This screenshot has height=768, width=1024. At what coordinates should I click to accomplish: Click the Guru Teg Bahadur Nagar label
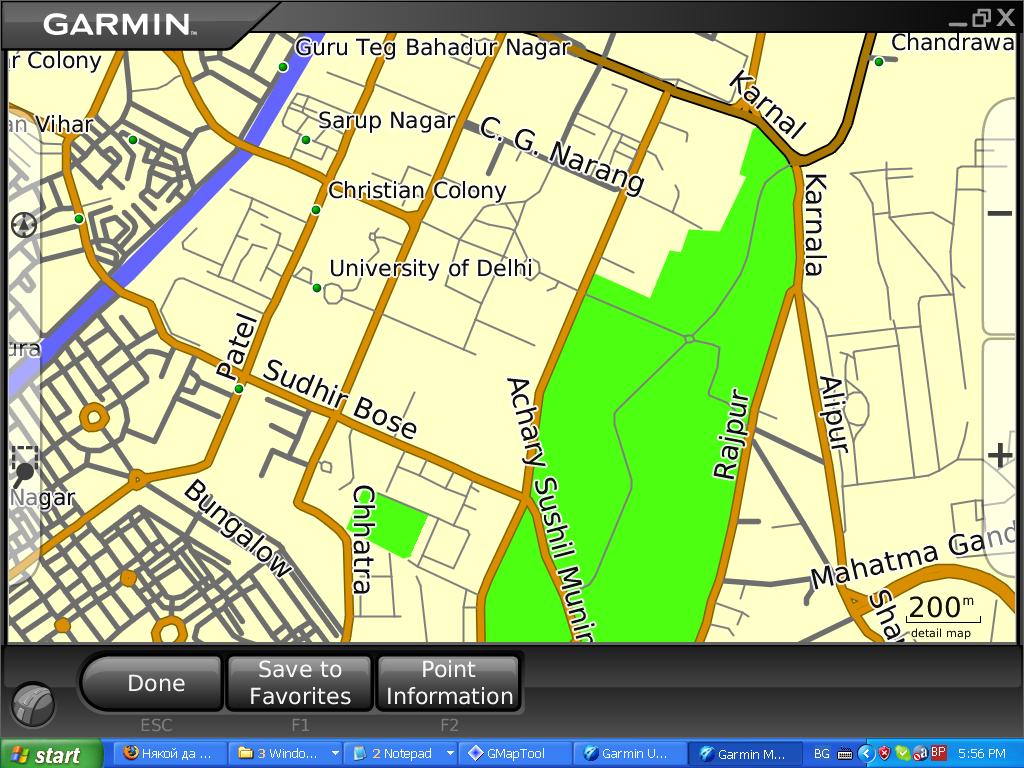pyautogui.click(x=434, y=48)
